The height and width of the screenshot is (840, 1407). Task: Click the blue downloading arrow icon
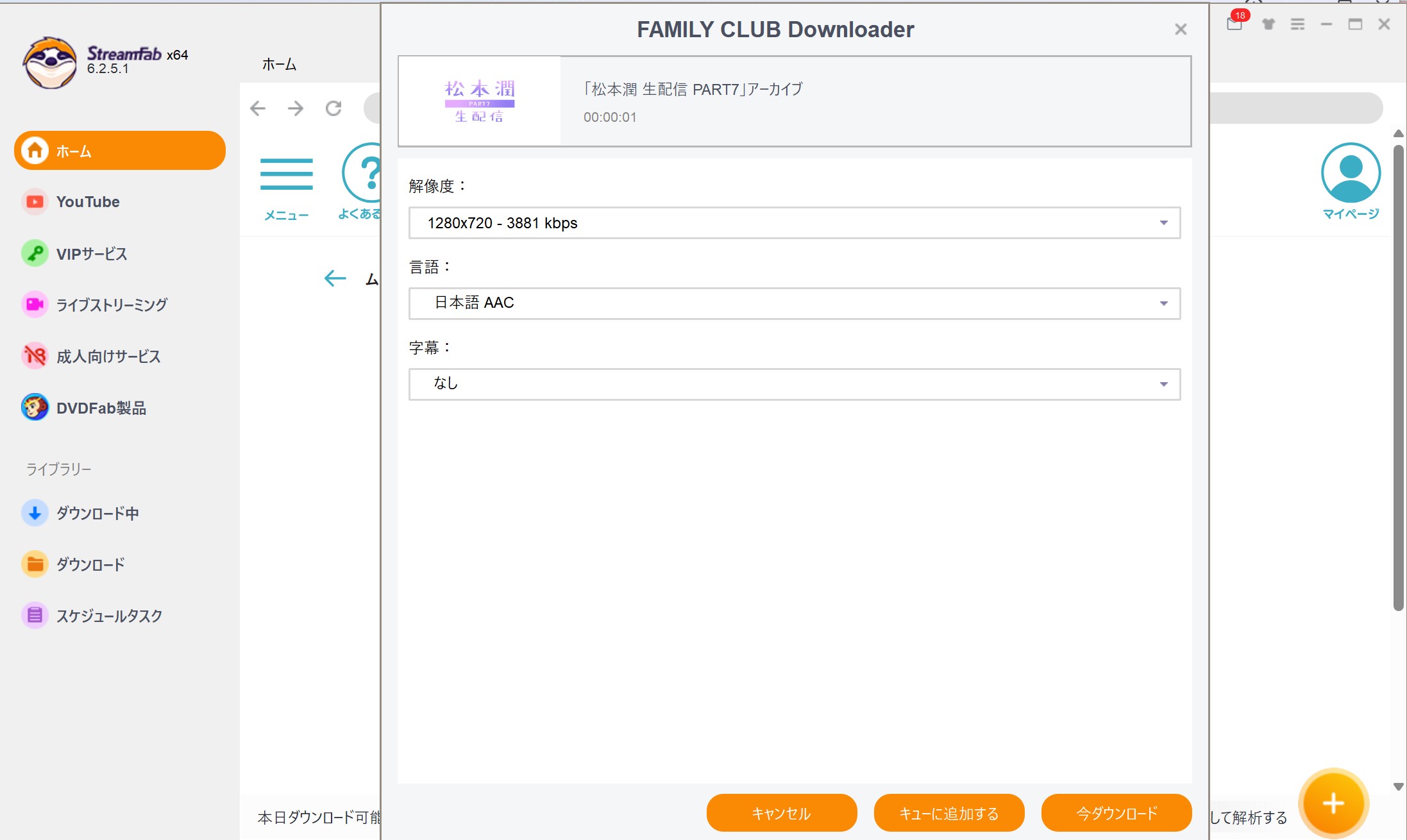tap(35, 513)
